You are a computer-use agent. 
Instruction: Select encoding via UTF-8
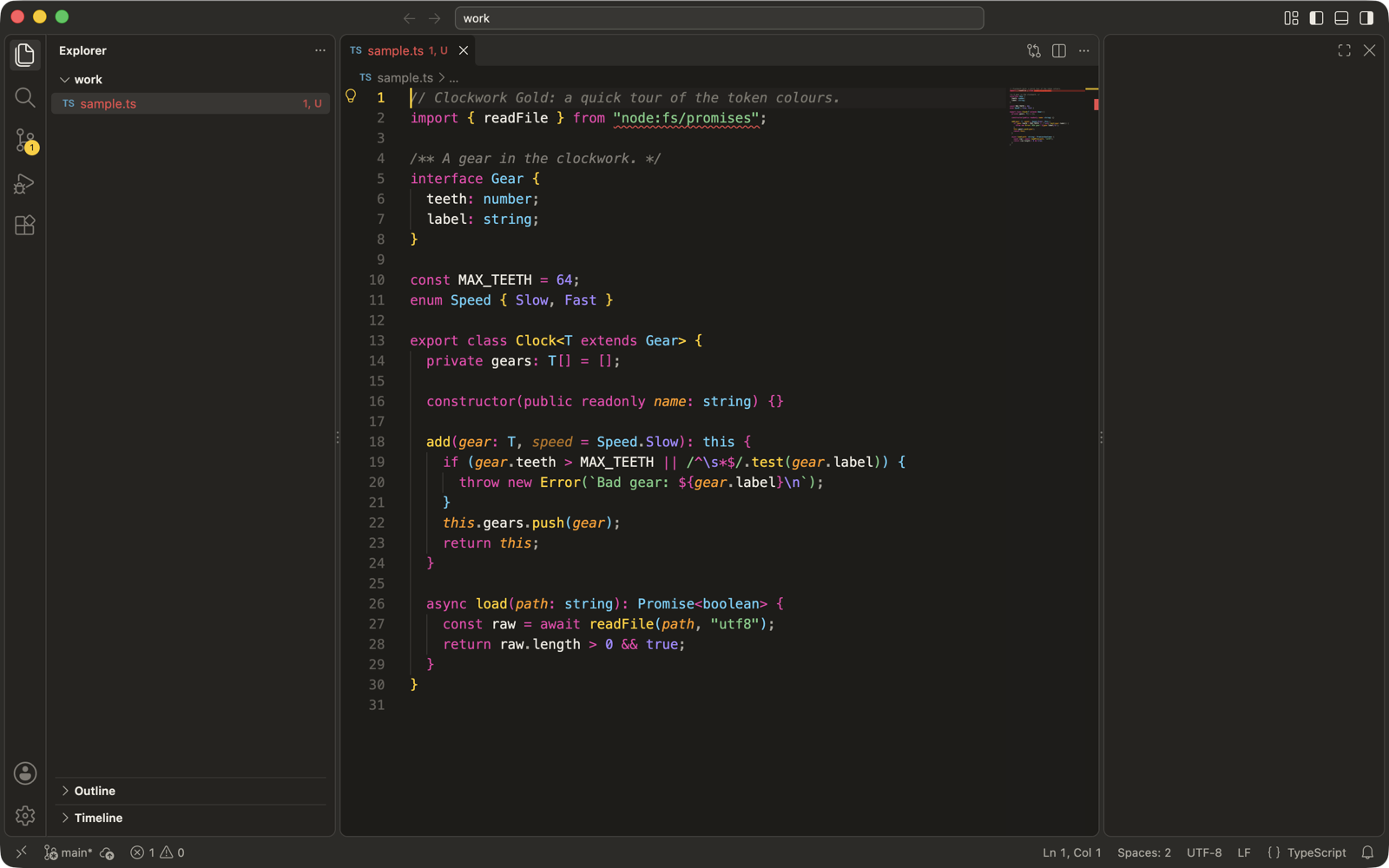pyautogui.click(x=1204, y=852)
